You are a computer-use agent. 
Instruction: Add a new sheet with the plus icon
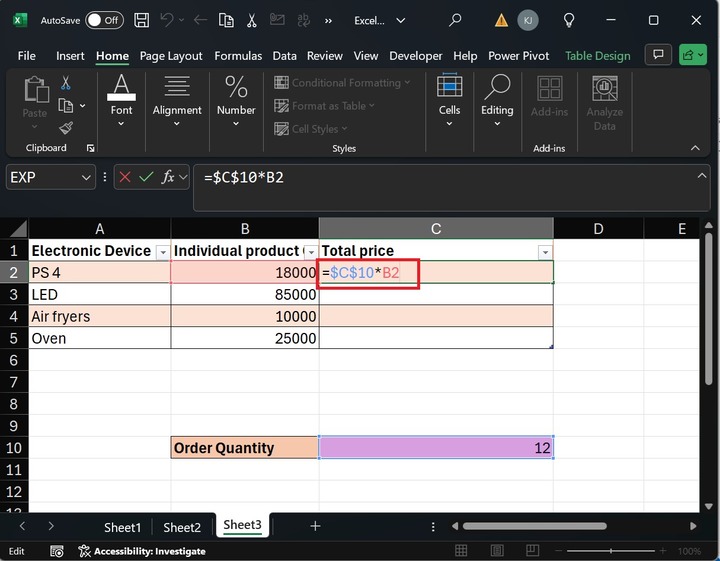(x=315, y=526)
